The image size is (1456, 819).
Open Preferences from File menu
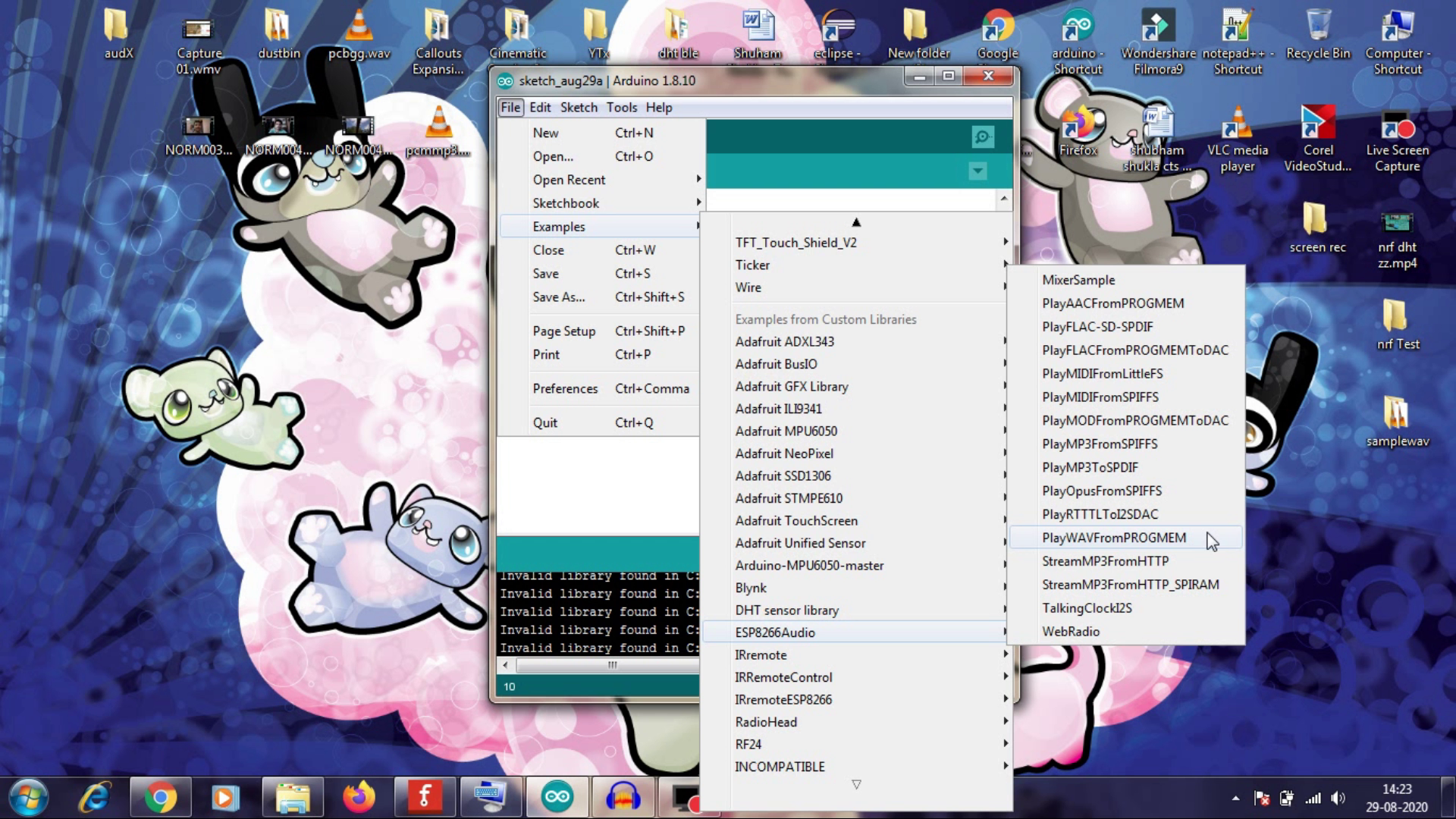[x=599, y=388]
